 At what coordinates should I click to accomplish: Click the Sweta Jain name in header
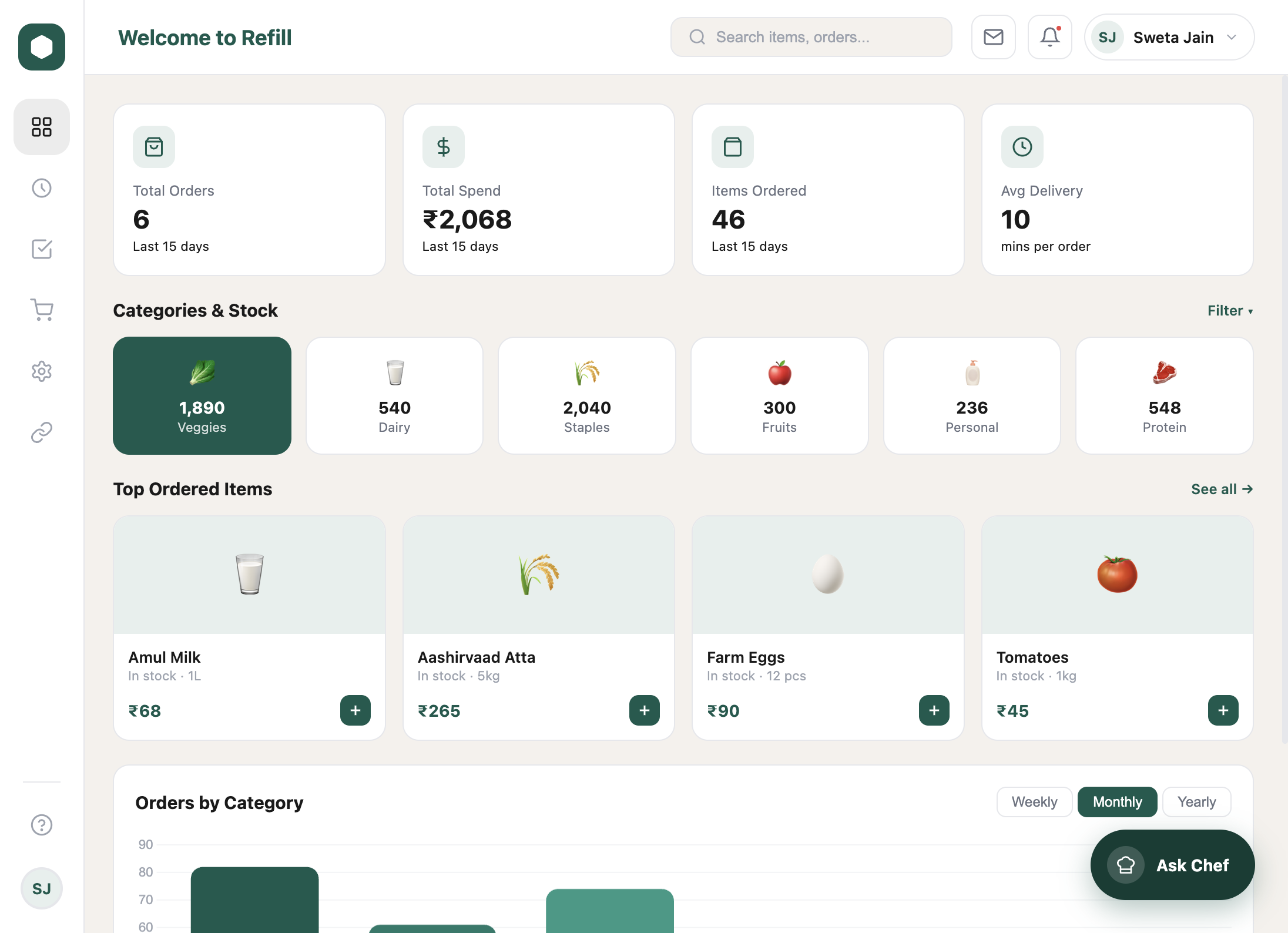[x=1173, y=38]
